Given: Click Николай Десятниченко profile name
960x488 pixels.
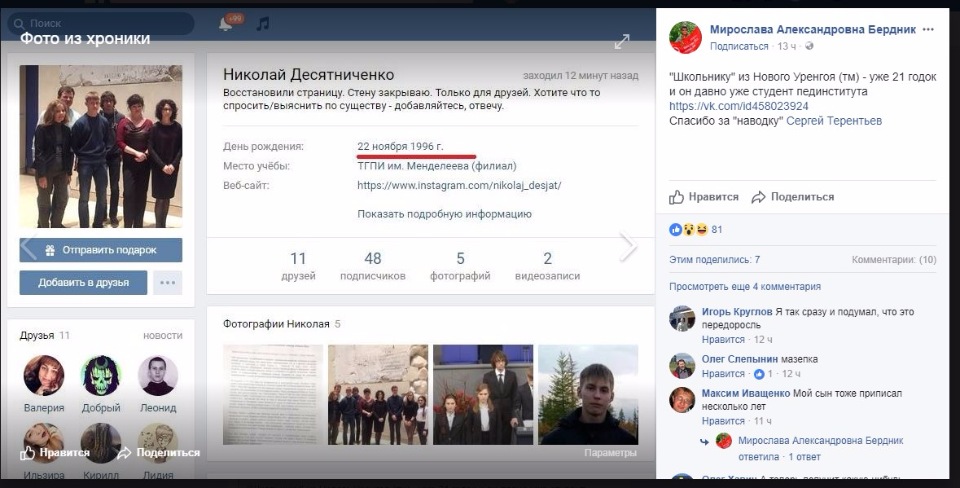Looking at the screenshot, I should (309, 75).
